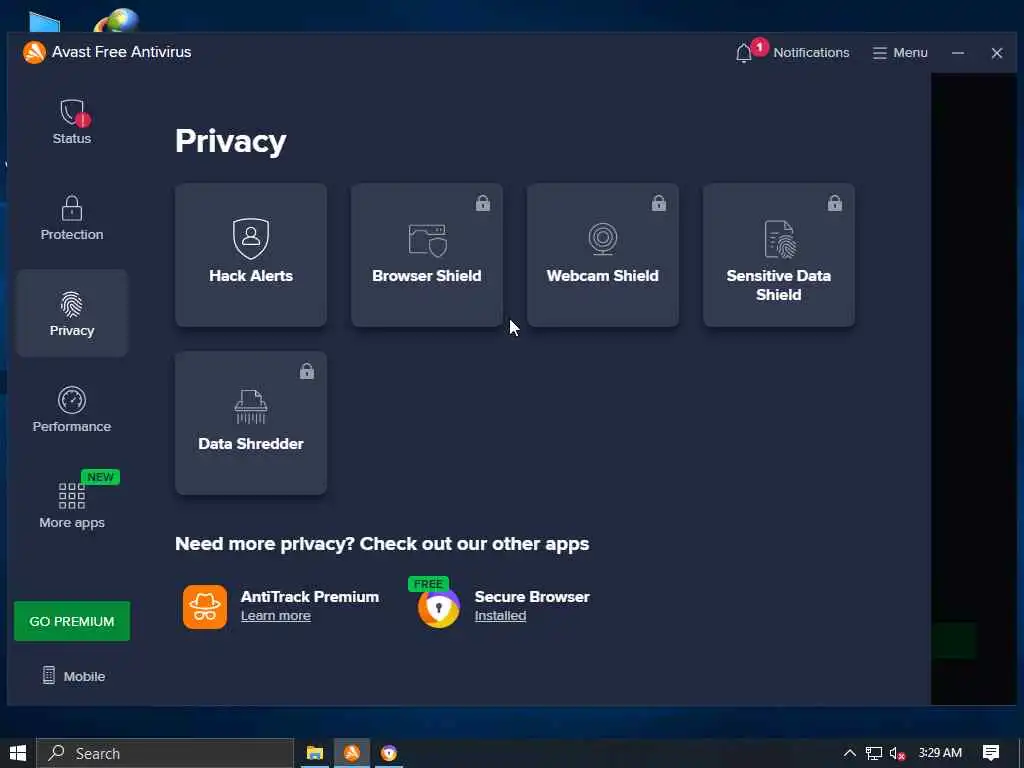Open the Browser Shield card
Image resolution: width=1024 pixels, height=768 pixels.
point(426,255)
